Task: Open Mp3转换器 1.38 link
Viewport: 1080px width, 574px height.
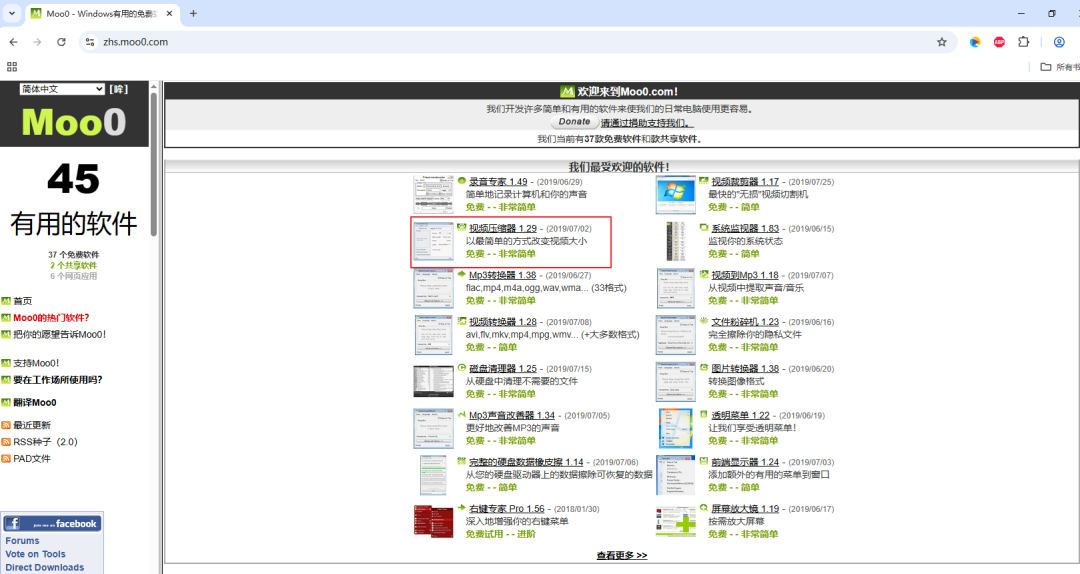Action: tap(502, 275)
